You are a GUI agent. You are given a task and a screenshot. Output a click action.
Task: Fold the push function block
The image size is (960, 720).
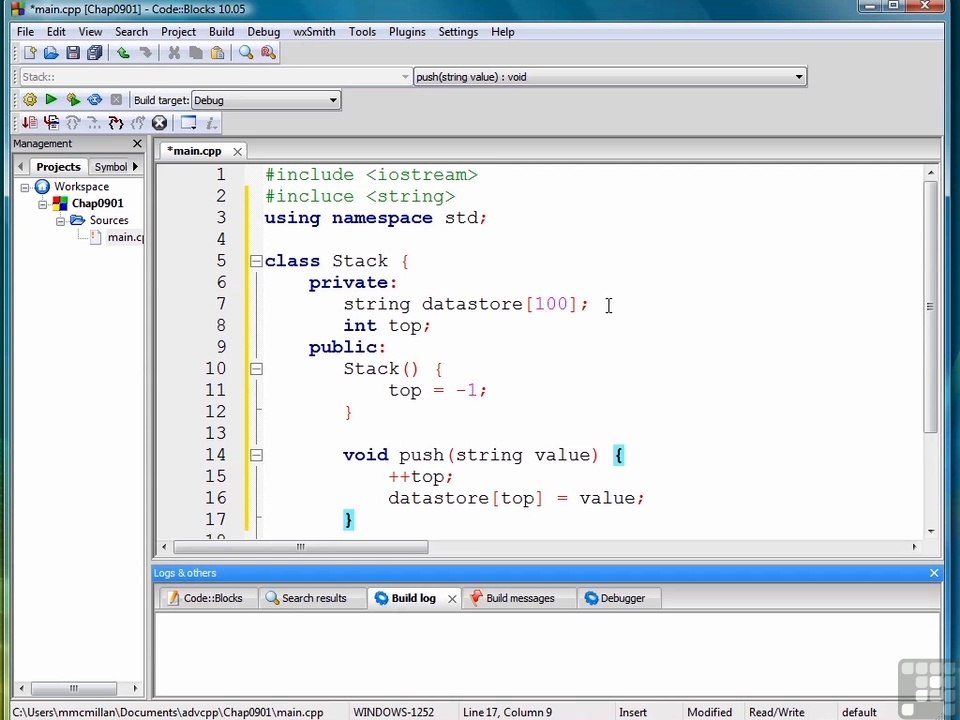pos(257,456)
